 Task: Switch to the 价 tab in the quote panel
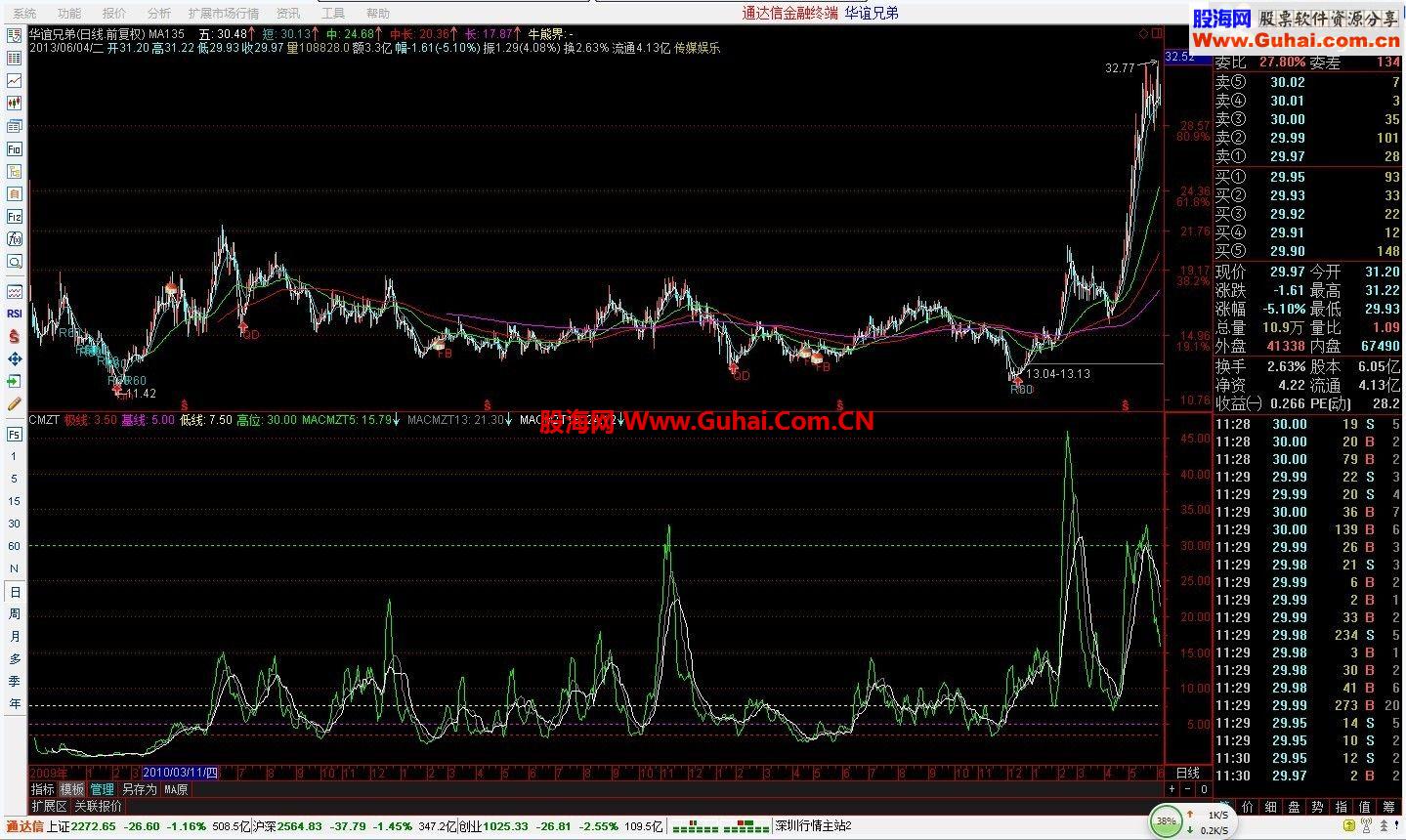point(1247,807)
